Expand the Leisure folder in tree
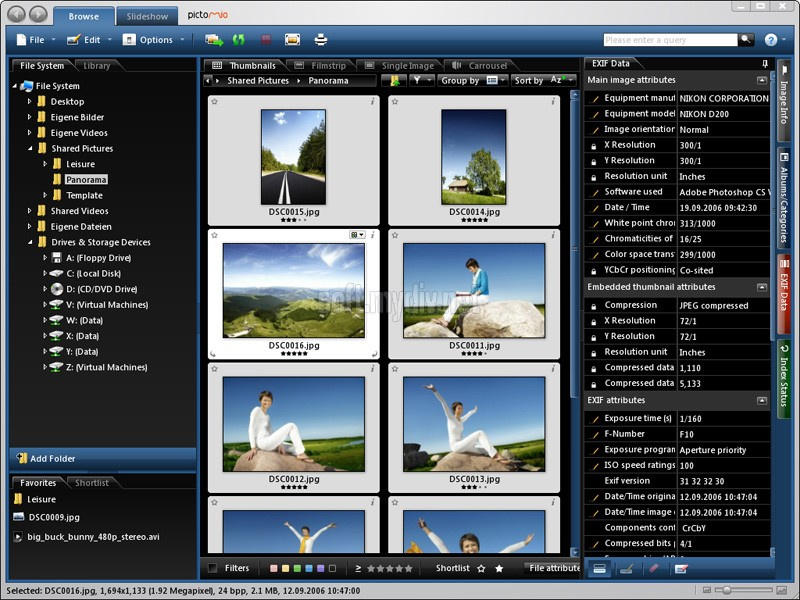This screenshot has width=800, height=600. tap(44, 164)
